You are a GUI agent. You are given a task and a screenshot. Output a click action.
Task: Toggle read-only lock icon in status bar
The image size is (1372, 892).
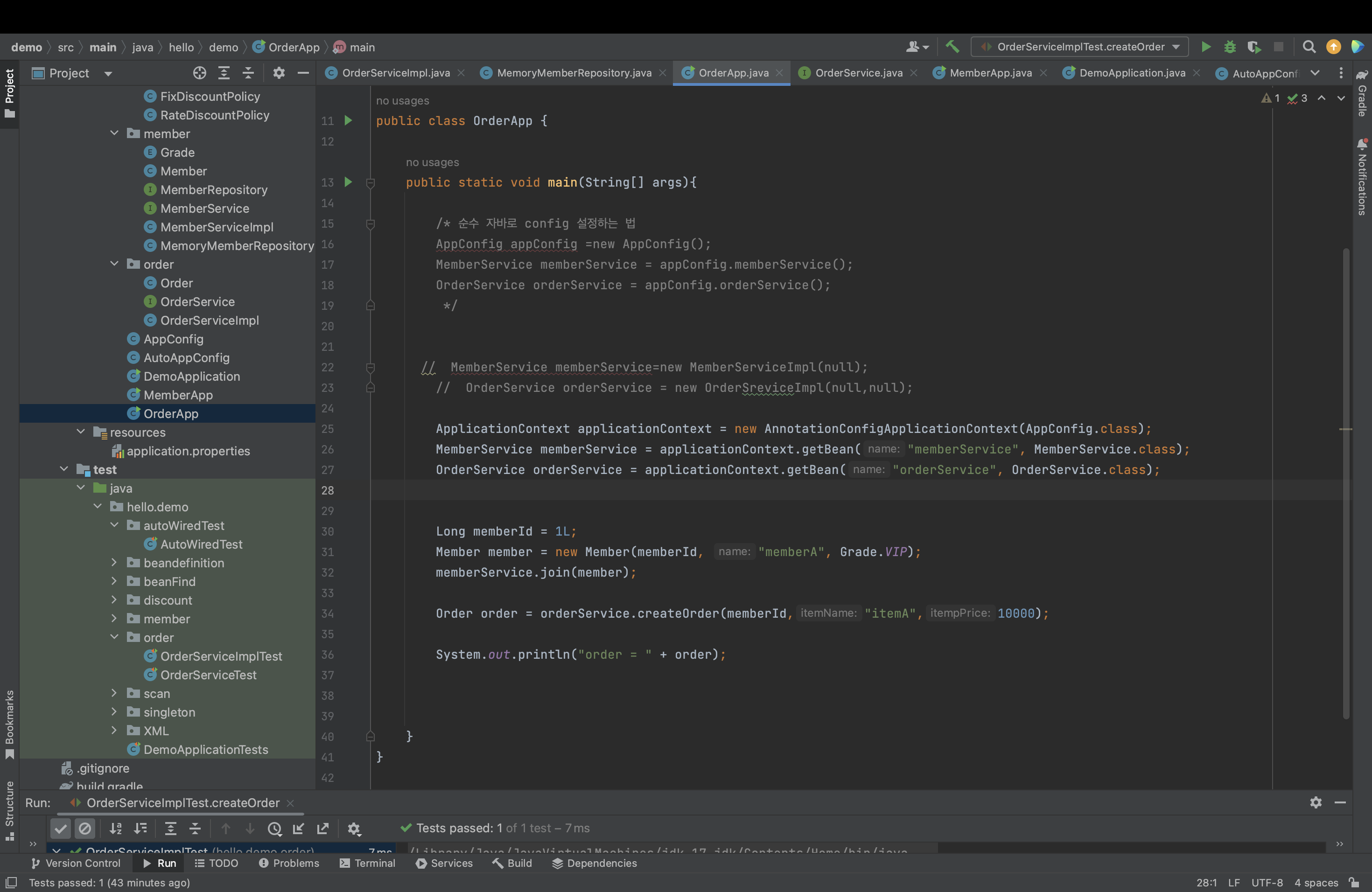pyautogui.click(x=1353, y=882)
